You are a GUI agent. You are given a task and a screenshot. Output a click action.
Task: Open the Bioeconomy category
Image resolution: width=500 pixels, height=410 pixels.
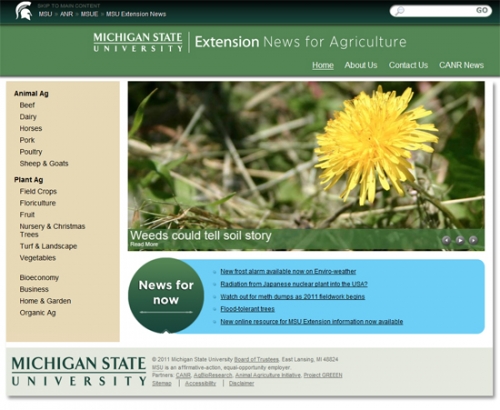pyautogui.click(x=39, y=277)
